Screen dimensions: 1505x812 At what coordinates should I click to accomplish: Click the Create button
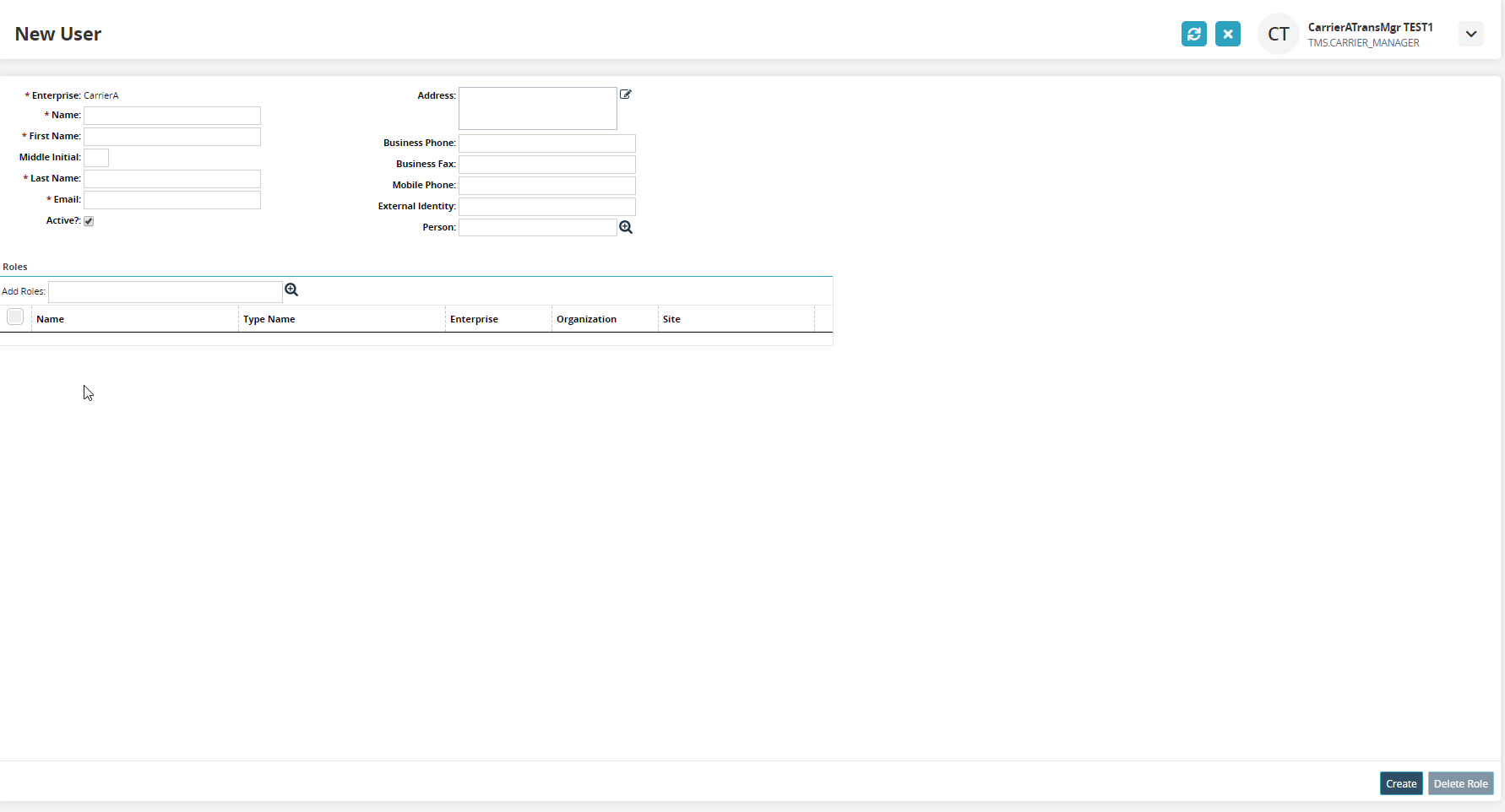[1401, 783]
